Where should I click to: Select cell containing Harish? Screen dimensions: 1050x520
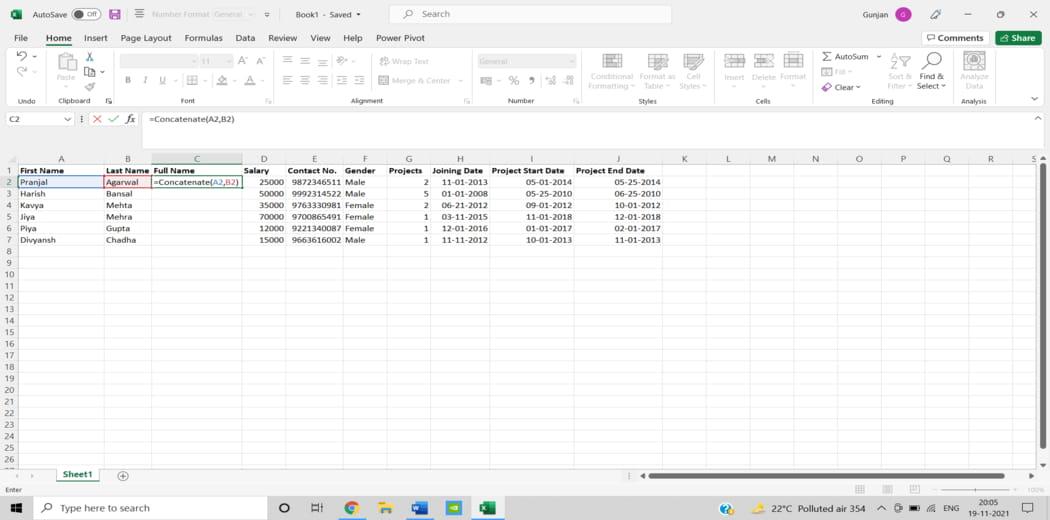(61, 193)
